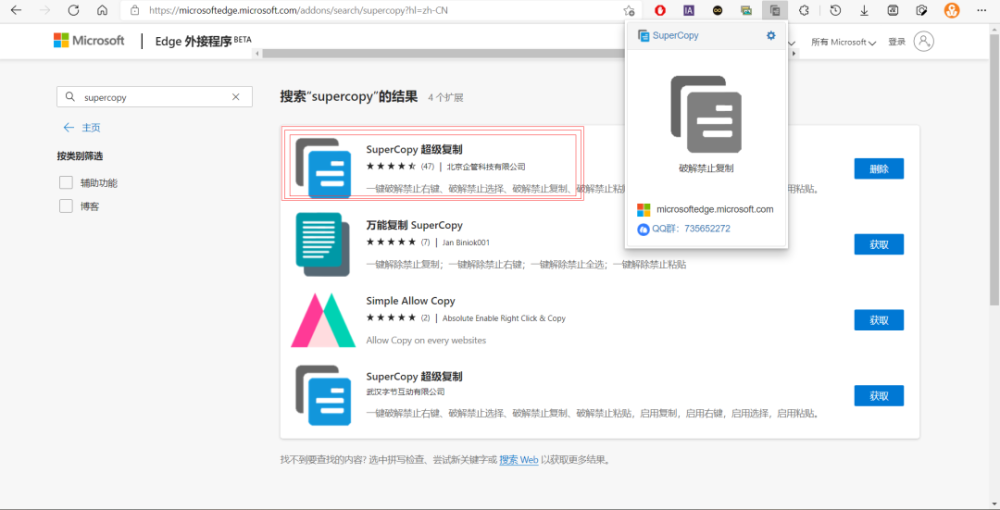1000x510 pixels.
Task: Open 万能复制 SuperCopy teal icon
Action: tap(323, 244)
